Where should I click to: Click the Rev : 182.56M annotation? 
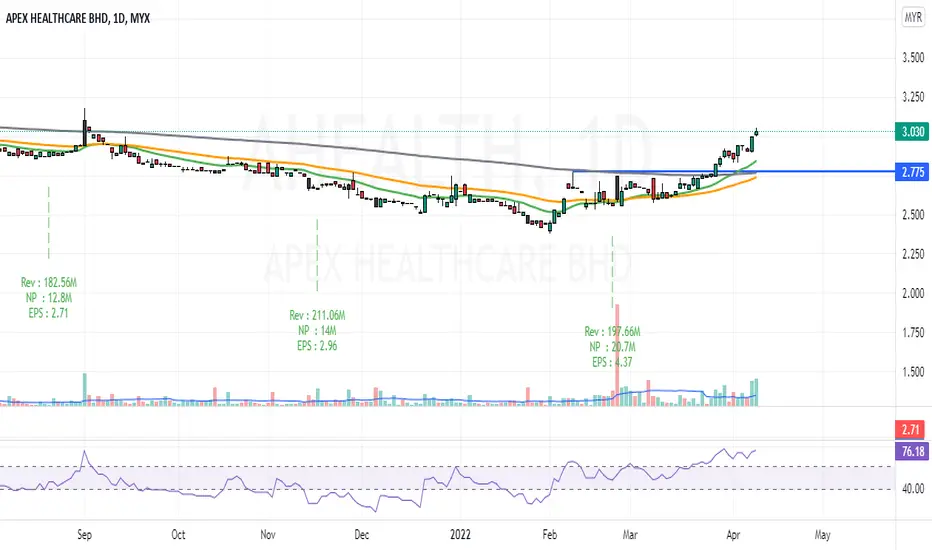coord(49,282)
